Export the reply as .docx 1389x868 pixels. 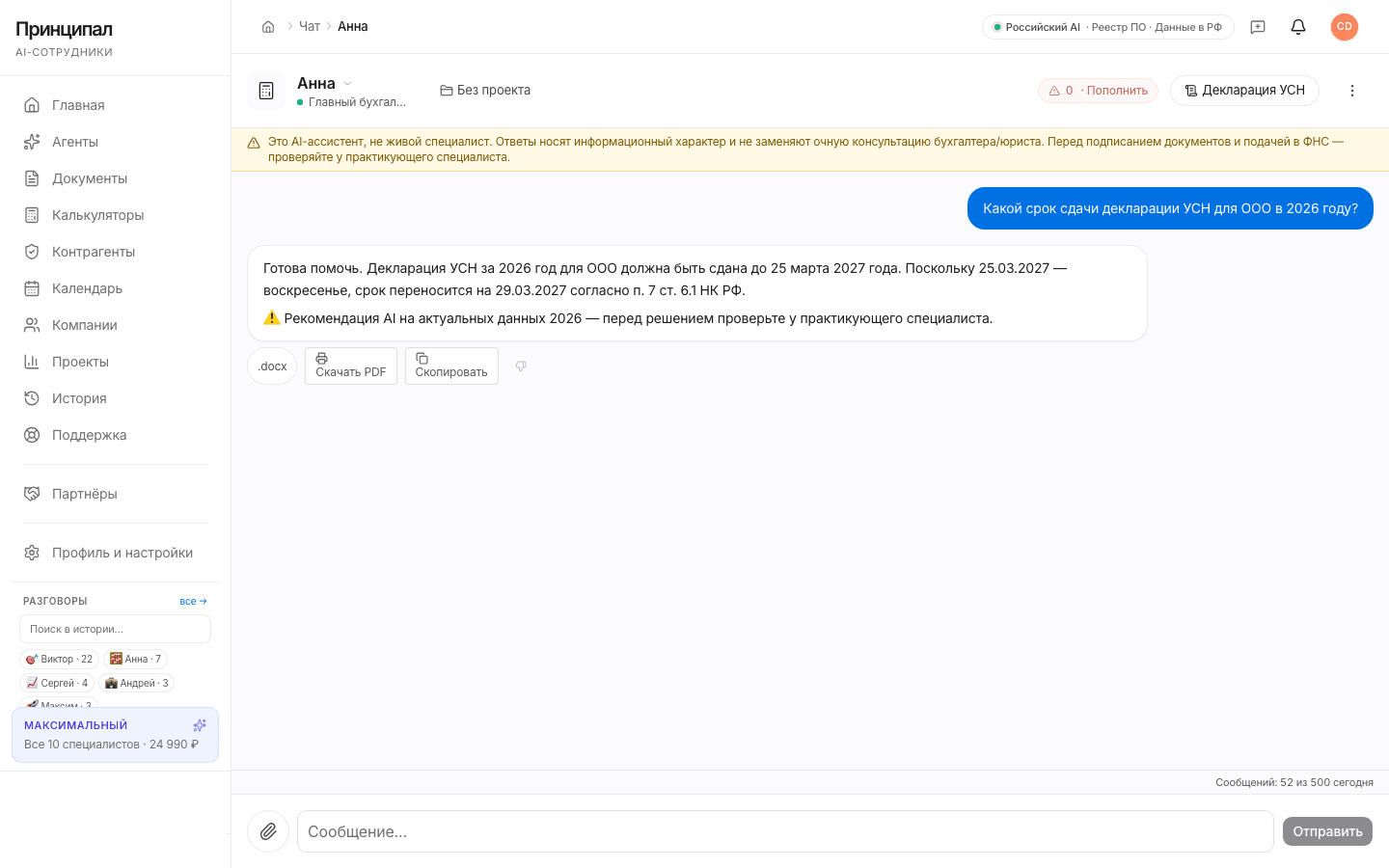pos(272,366)
